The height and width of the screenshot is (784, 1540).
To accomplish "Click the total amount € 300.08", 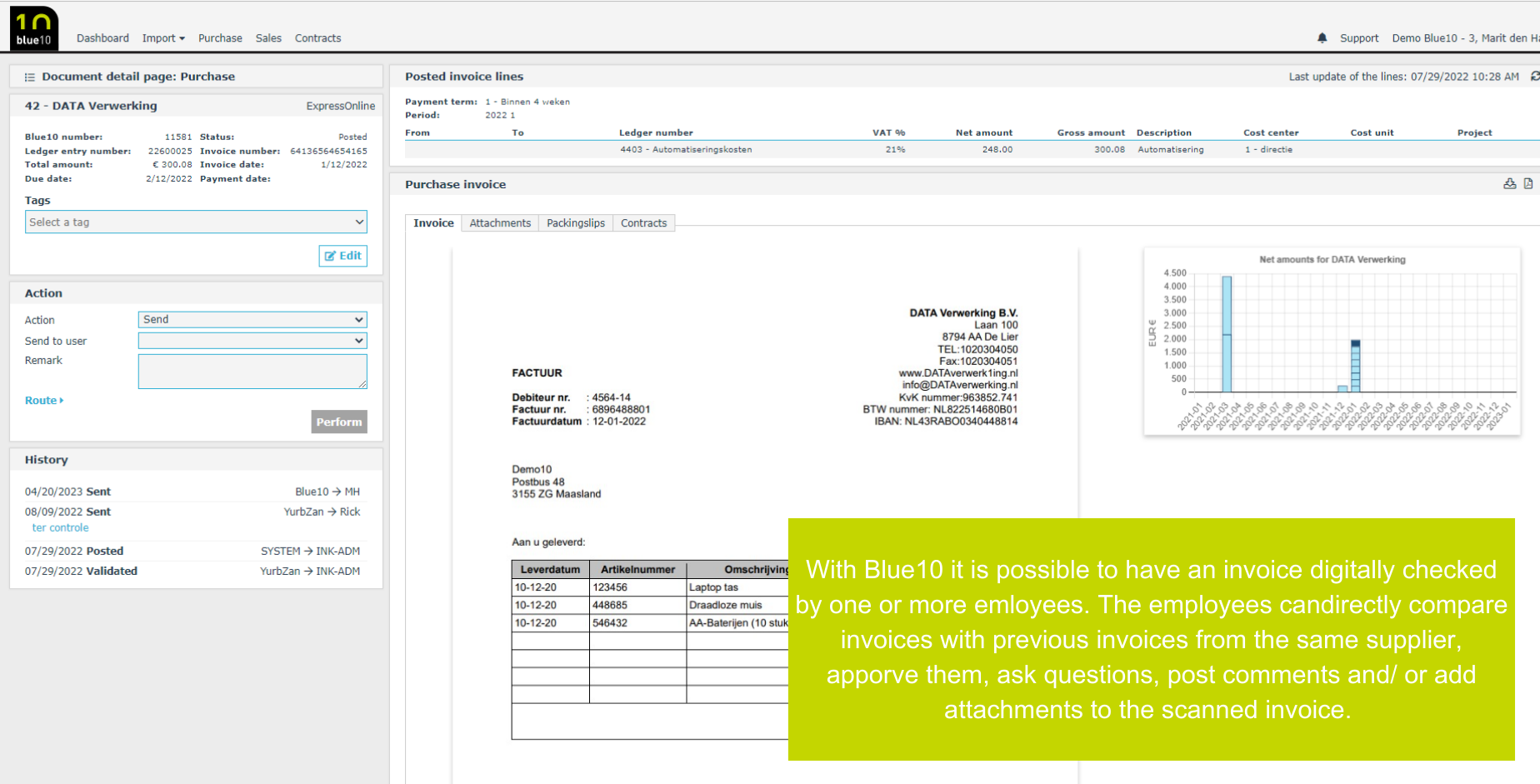I will click(x=172, y=165).
